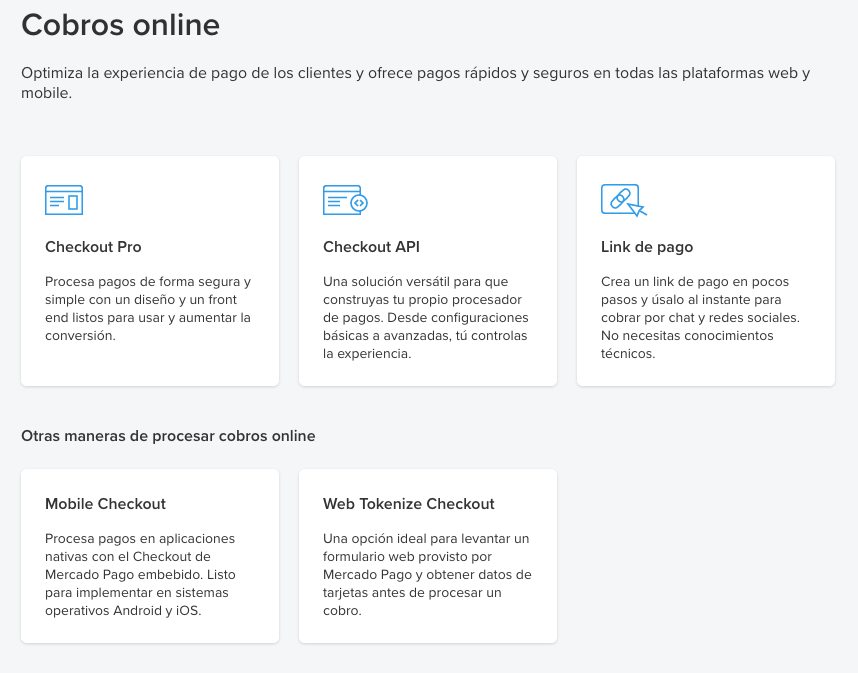Open the Checkout Pro card title
The height and width of the screenshot is (673, 858).
tap(93, 247)
